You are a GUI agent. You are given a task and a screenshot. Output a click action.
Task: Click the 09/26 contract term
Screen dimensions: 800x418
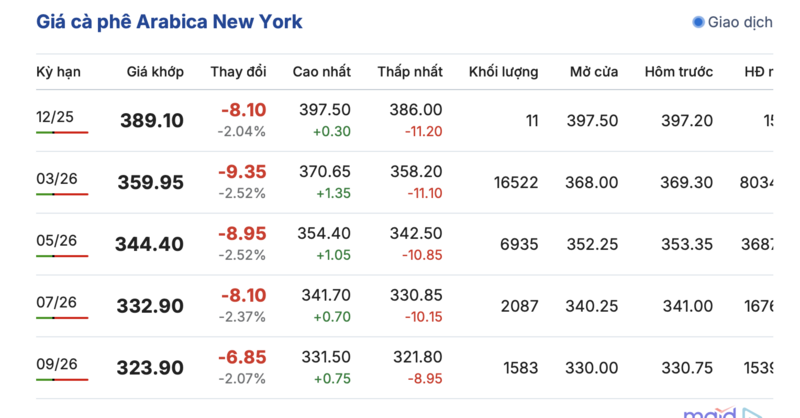pyautogui.click(x=56, y=364)
